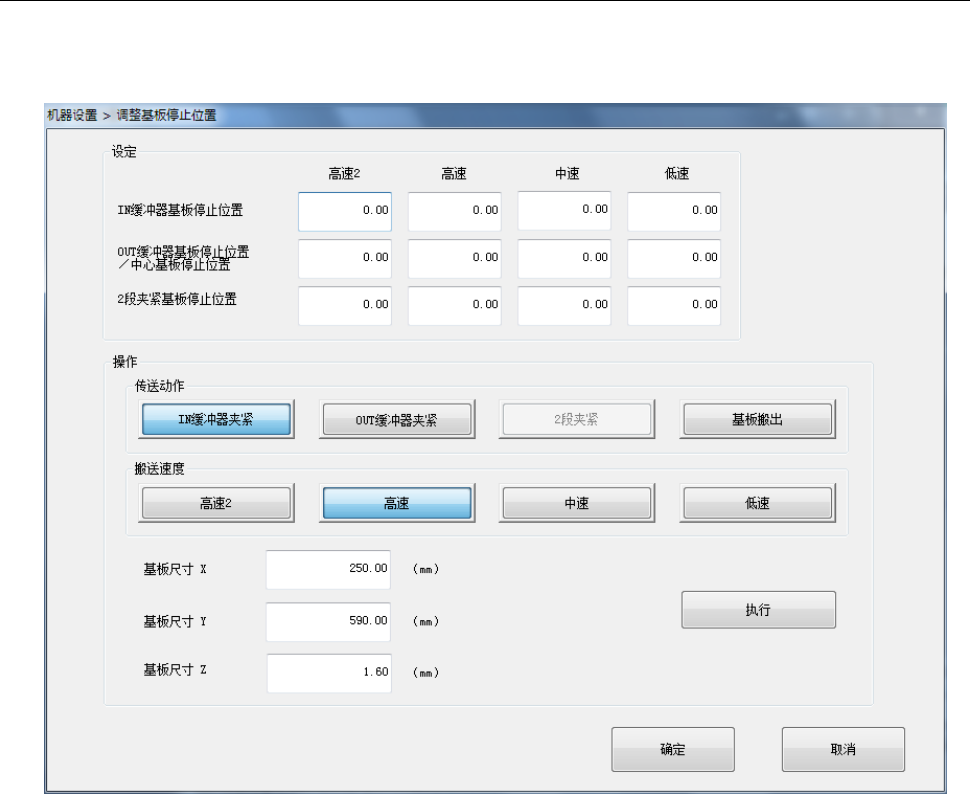970x794 pixels.
Task: Edit 2段夹紧基板停止位置 中速 field
Action: [564, 306]
